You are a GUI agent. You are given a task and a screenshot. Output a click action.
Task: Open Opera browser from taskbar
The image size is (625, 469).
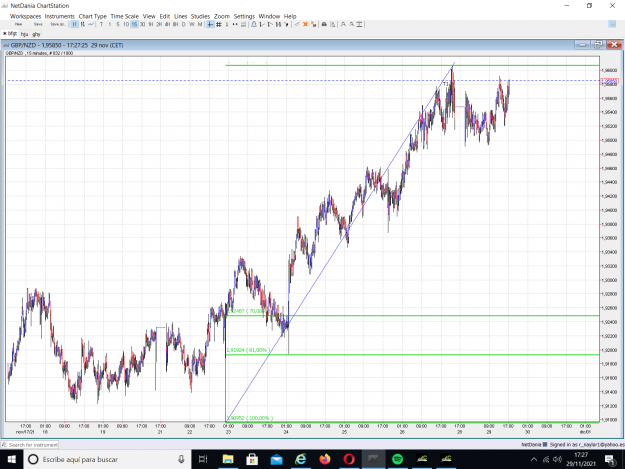pos(349,459)
